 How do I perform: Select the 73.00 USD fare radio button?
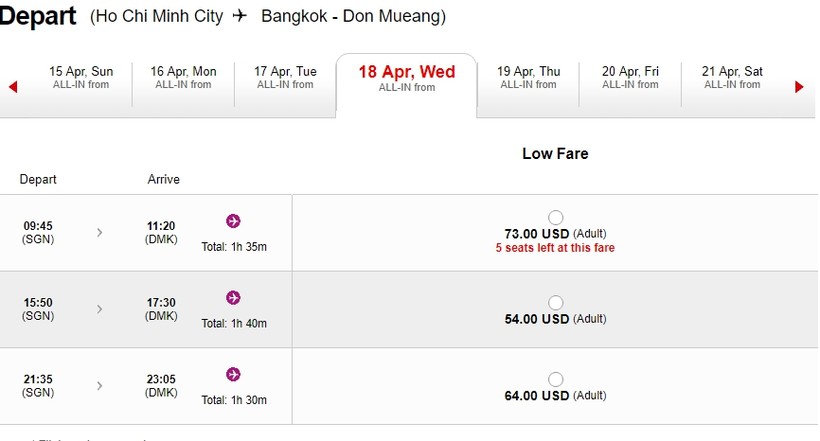click(x=556, y=218)
